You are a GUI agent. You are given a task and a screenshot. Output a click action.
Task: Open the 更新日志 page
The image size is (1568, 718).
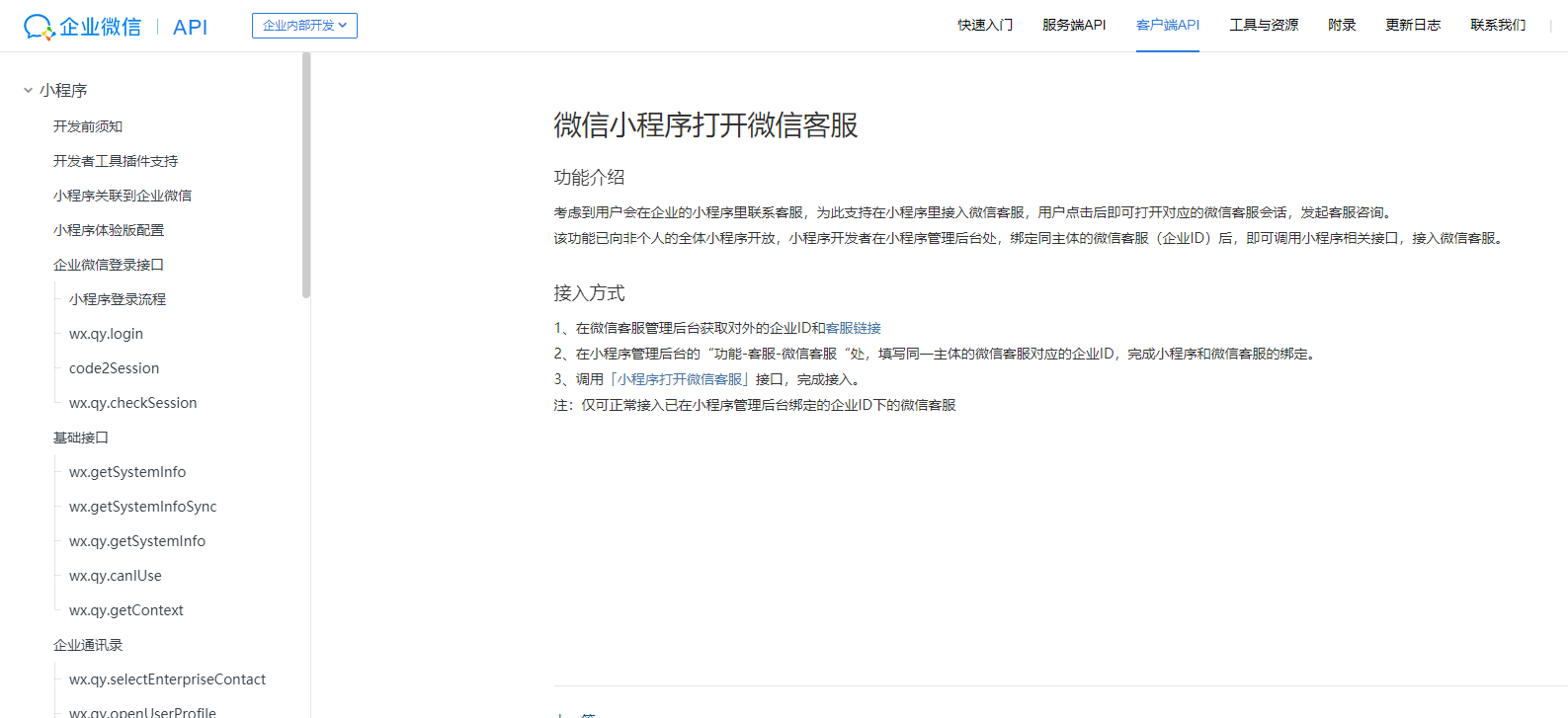pos(1413,25)
